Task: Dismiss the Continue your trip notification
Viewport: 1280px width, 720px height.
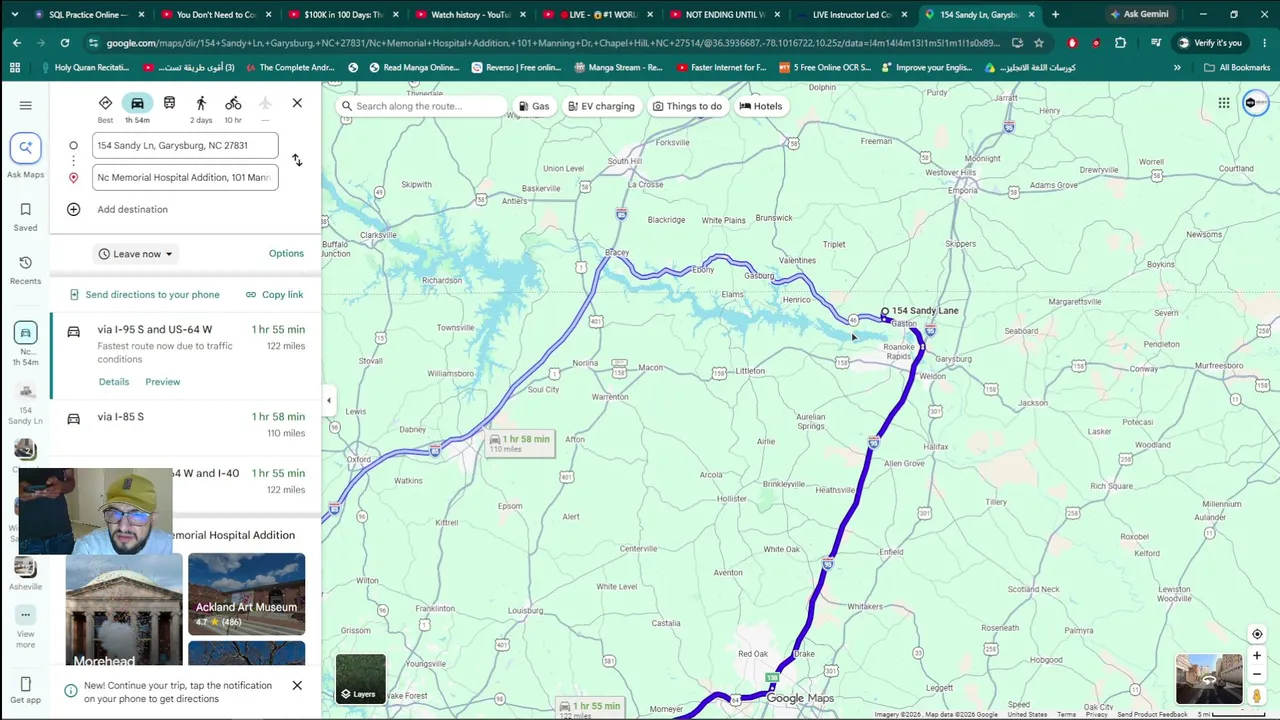Action: tap(297, 686)
